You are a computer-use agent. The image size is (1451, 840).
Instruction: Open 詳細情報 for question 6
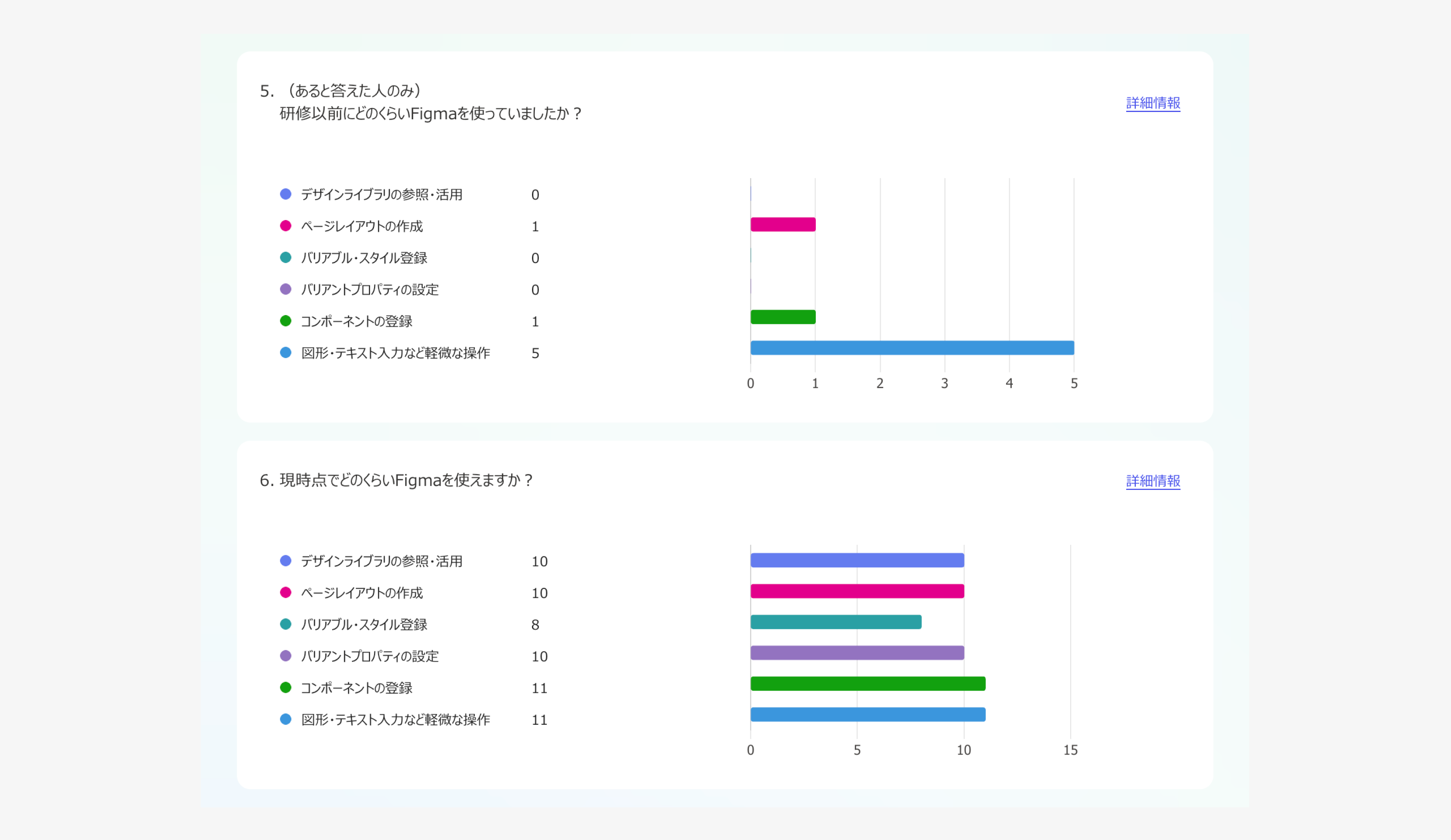click(x=1152, y=481)
